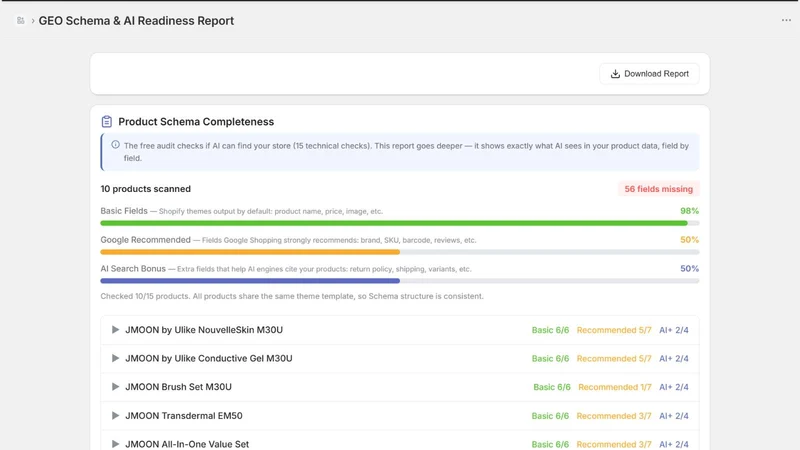800x450 pixels.
Task: Click the clipboard icon beside Product Schema Completeness
Action: [x=107, y=121]
